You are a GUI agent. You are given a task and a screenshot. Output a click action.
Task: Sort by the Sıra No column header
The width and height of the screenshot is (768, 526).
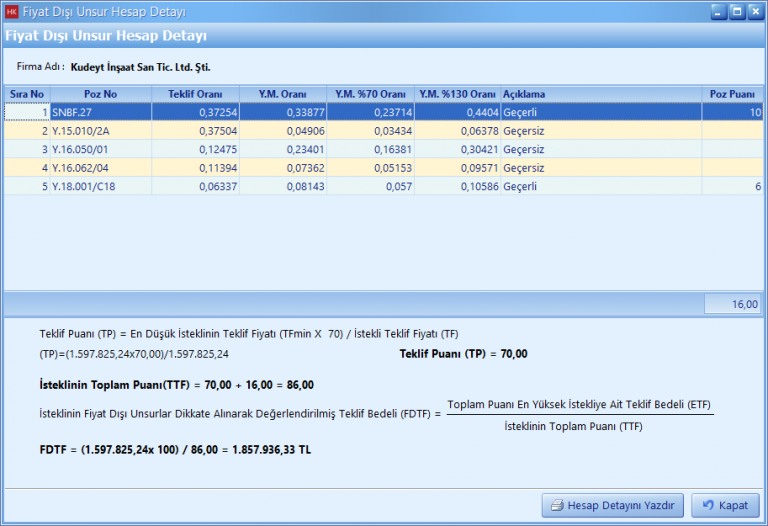(x=27, y=94)
